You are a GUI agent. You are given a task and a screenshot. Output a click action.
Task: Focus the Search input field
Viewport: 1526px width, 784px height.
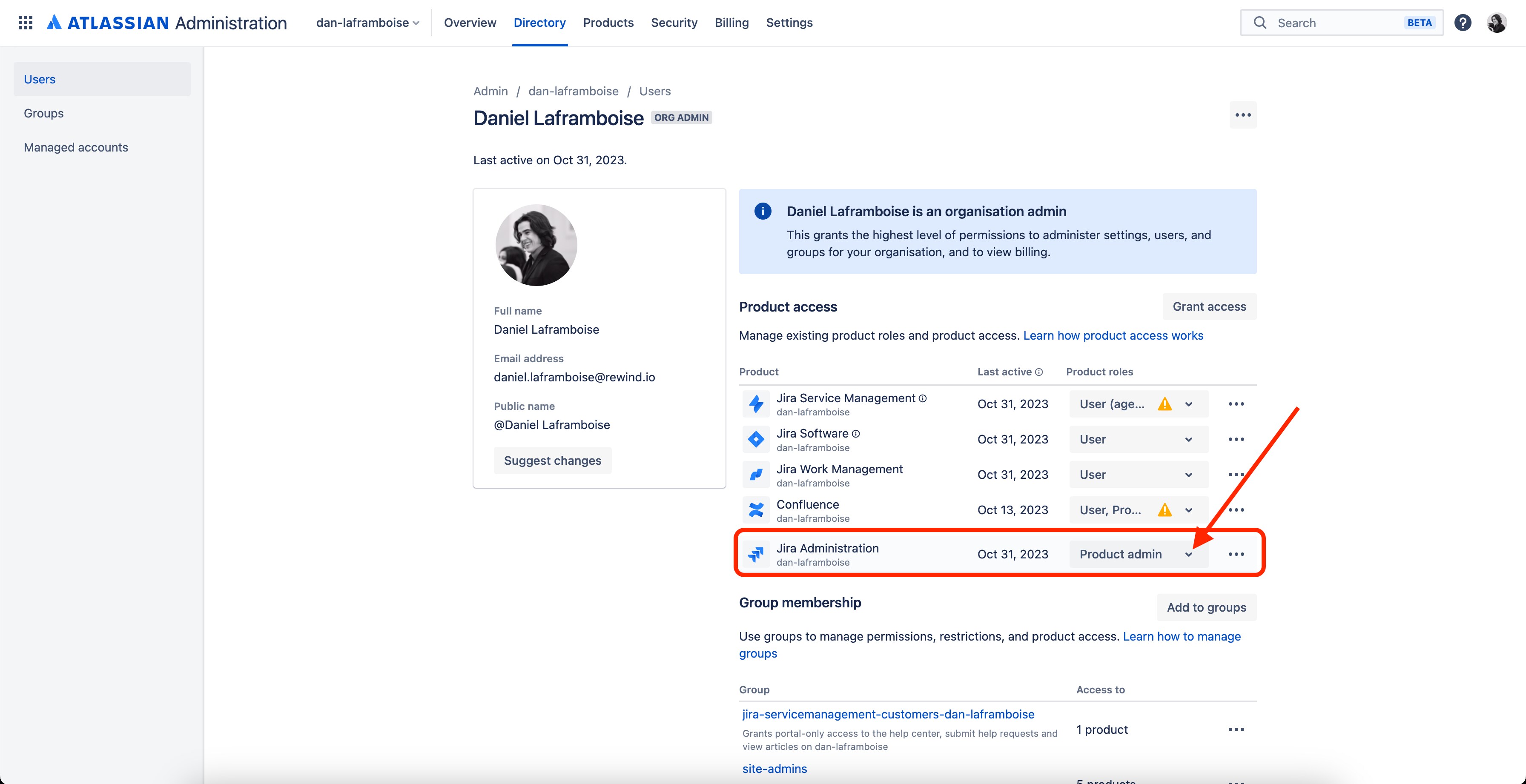coord(1341,23)
